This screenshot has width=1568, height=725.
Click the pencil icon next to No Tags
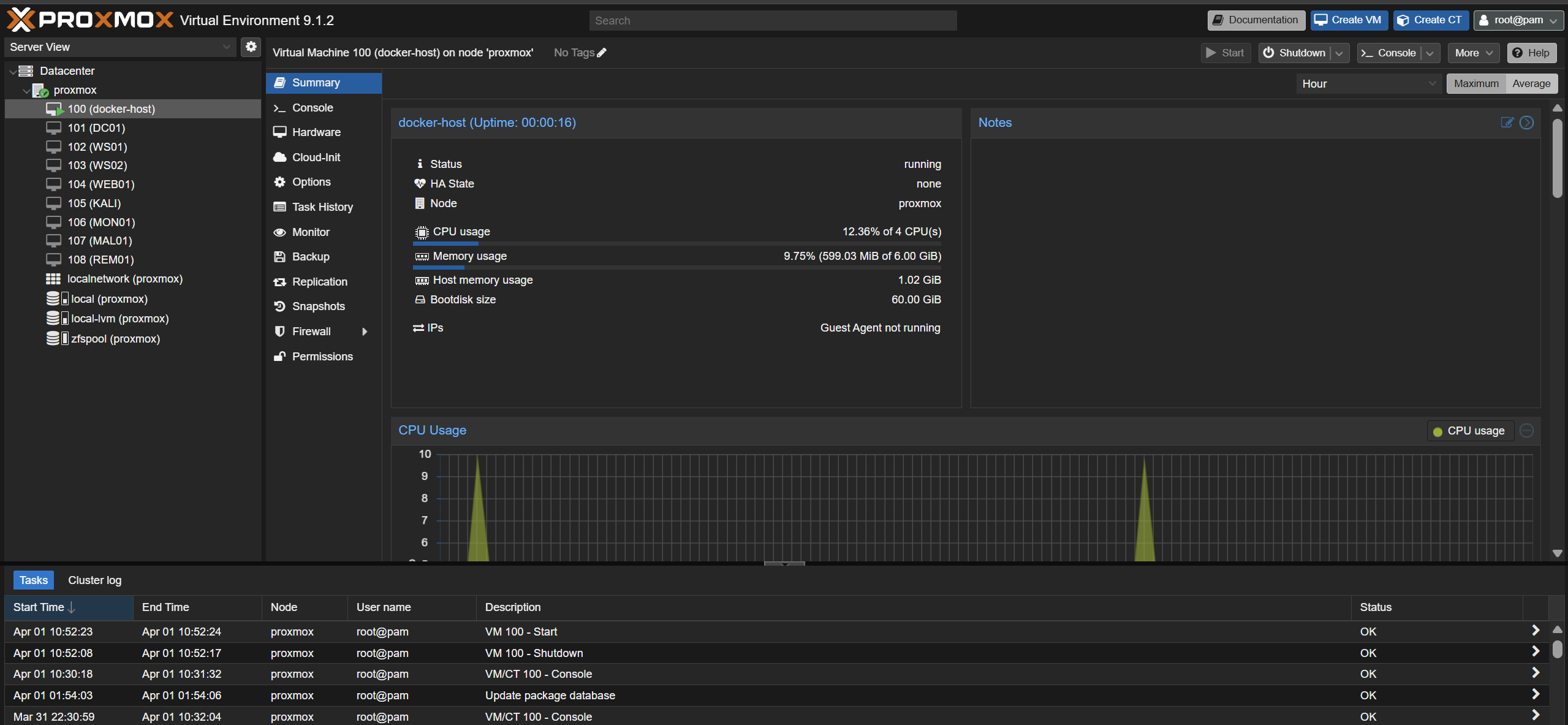coord(602,53)
